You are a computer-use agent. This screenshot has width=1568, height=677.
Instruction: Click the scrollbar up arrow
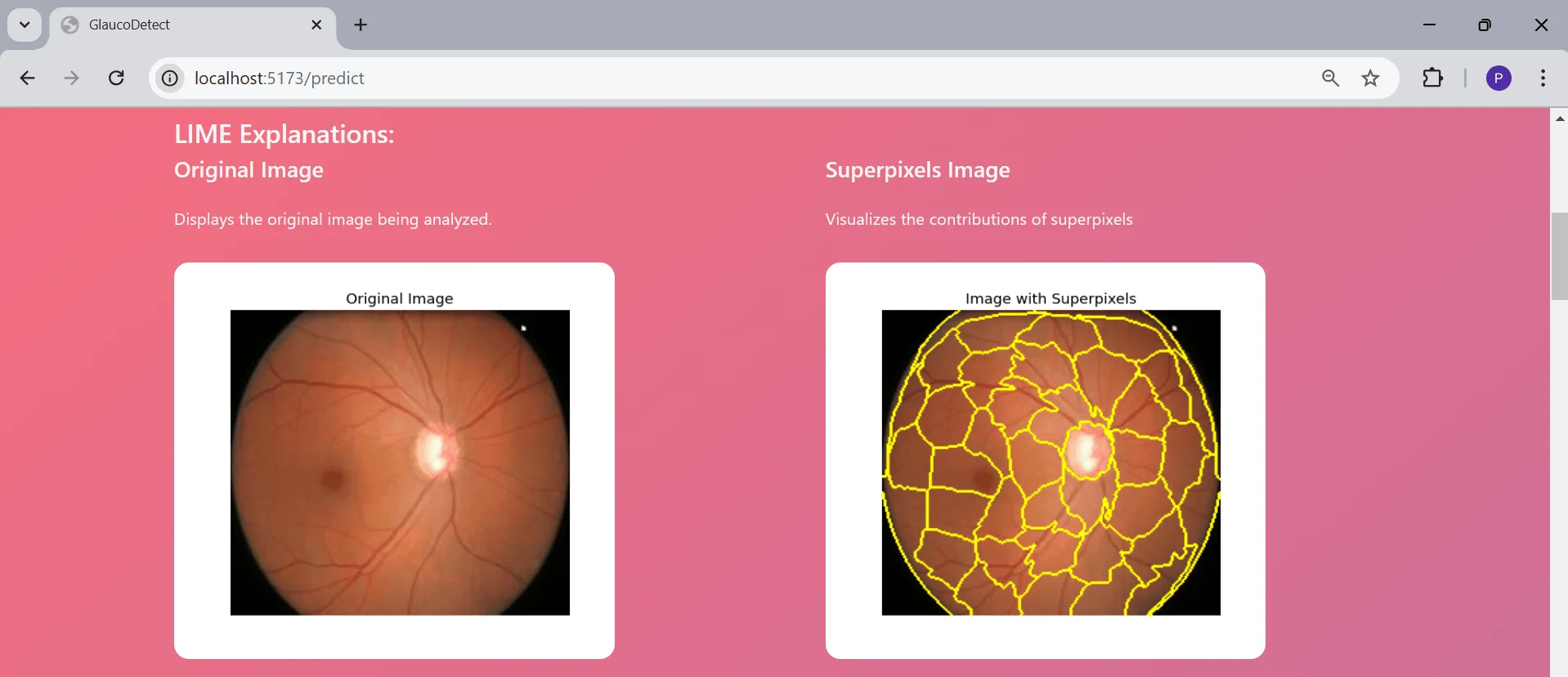[x=1559, y=119]
